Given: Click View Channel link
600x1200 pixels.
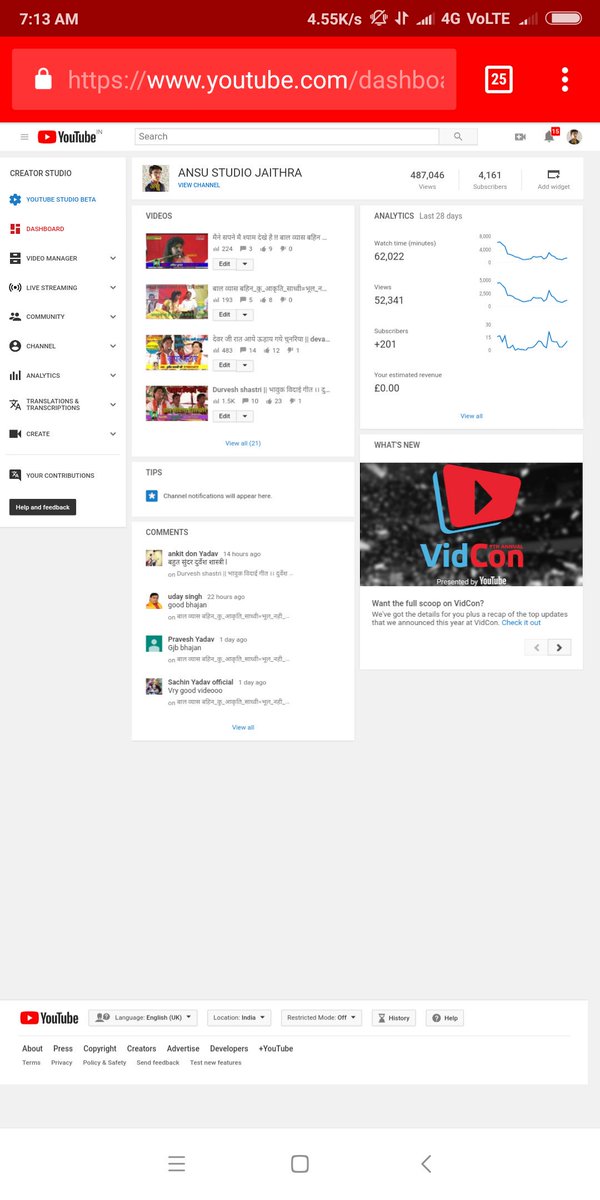Looking at the screenshot, I should pyautogui.click(x=199, y=185).
